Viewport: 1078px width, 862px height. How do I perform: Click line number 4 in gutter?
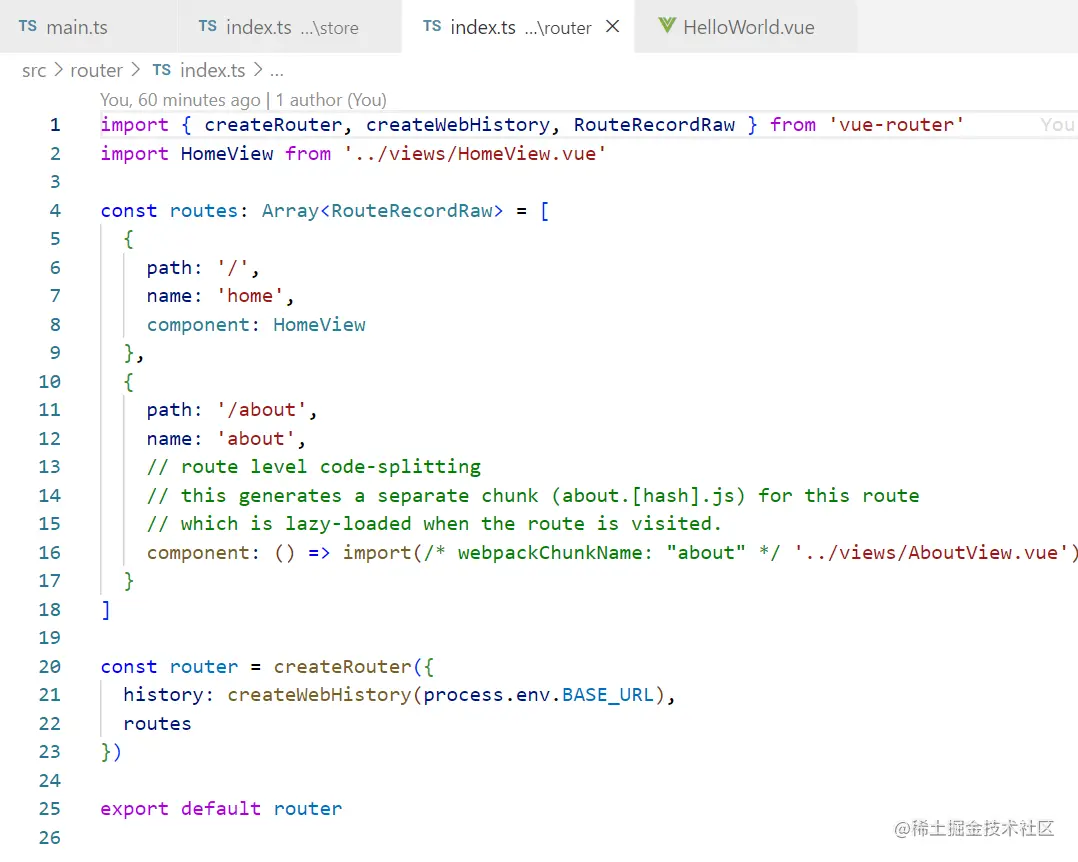pos(55,210)
